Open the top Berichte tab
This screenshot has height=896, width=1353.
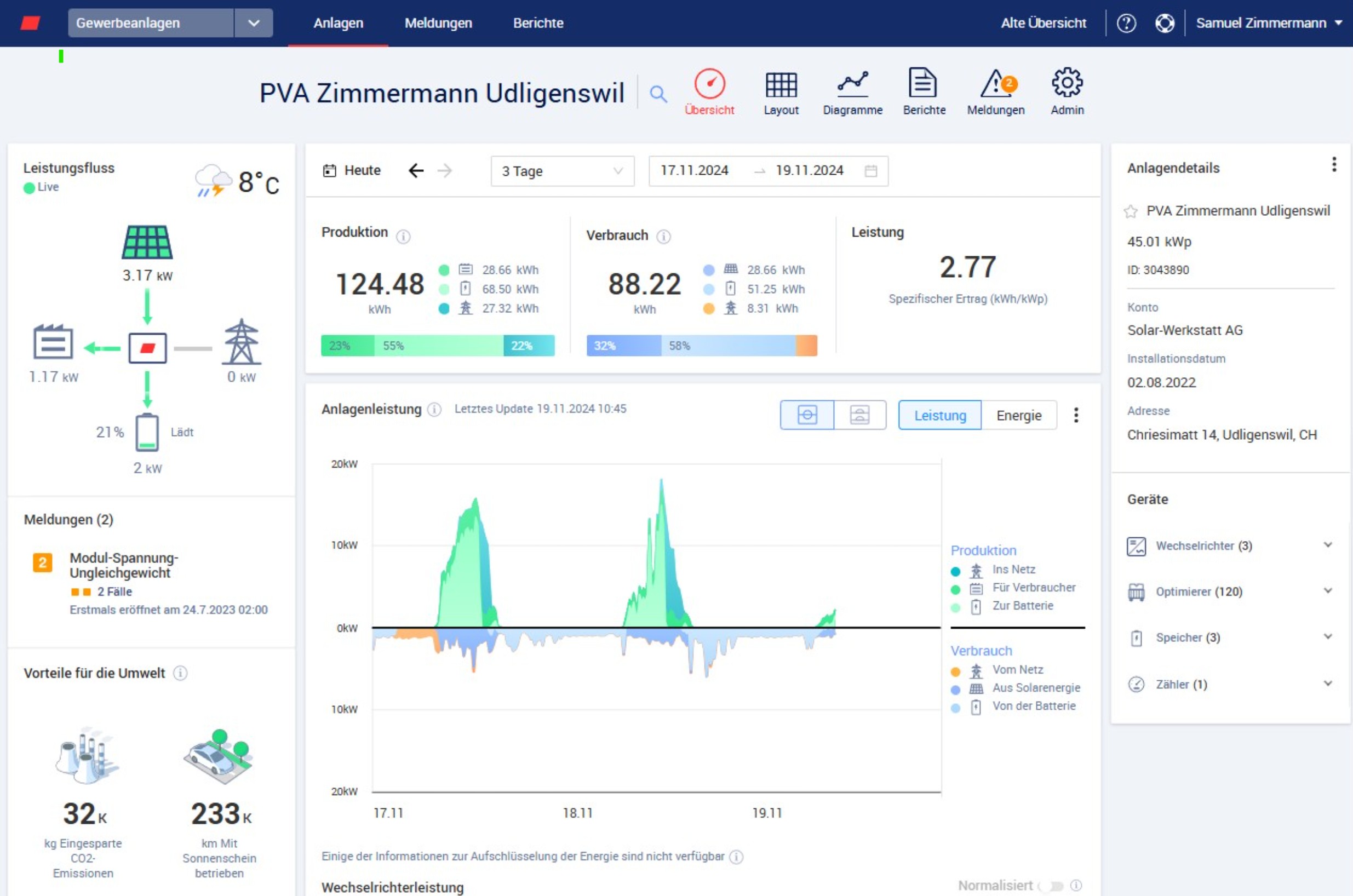point(538,24)
